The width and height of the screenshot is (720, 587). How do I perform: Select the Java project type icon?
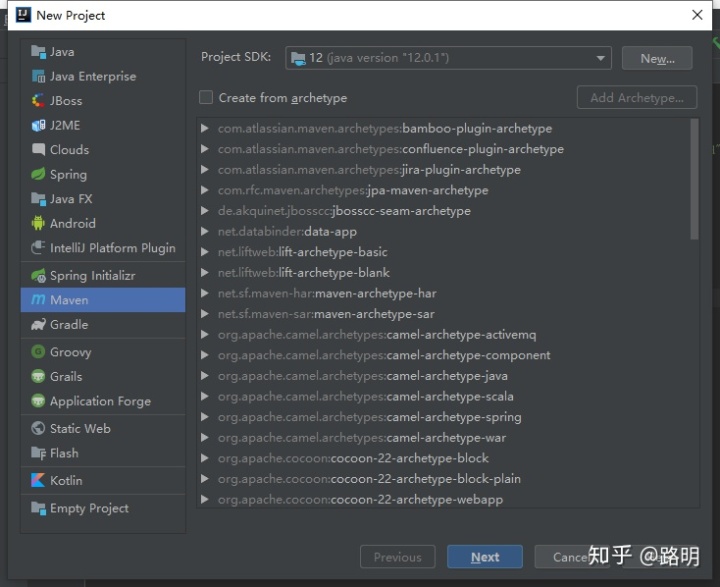(38, 52)
